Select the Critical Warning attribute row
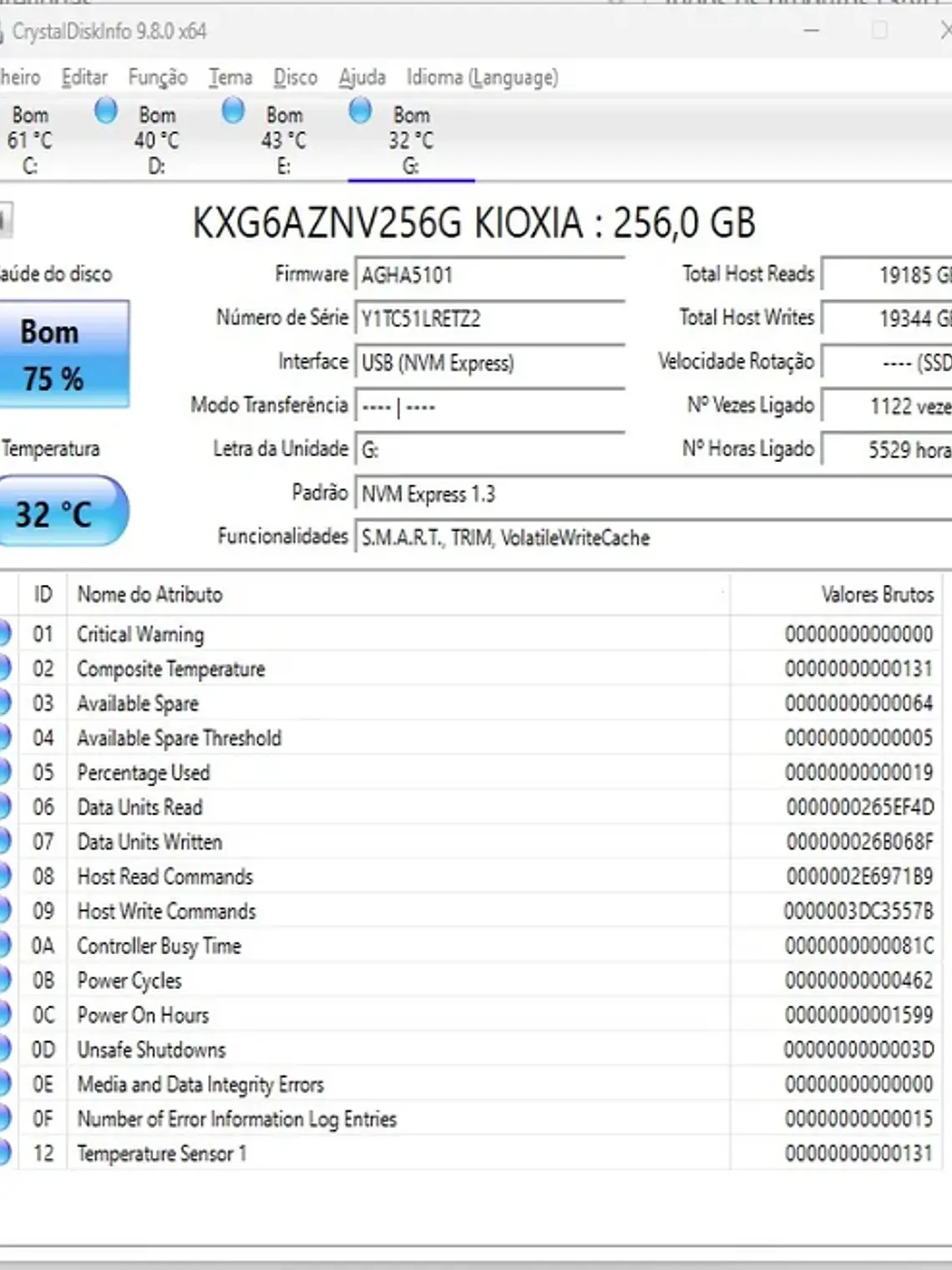Screen dimensions: 952x1270 472,634
